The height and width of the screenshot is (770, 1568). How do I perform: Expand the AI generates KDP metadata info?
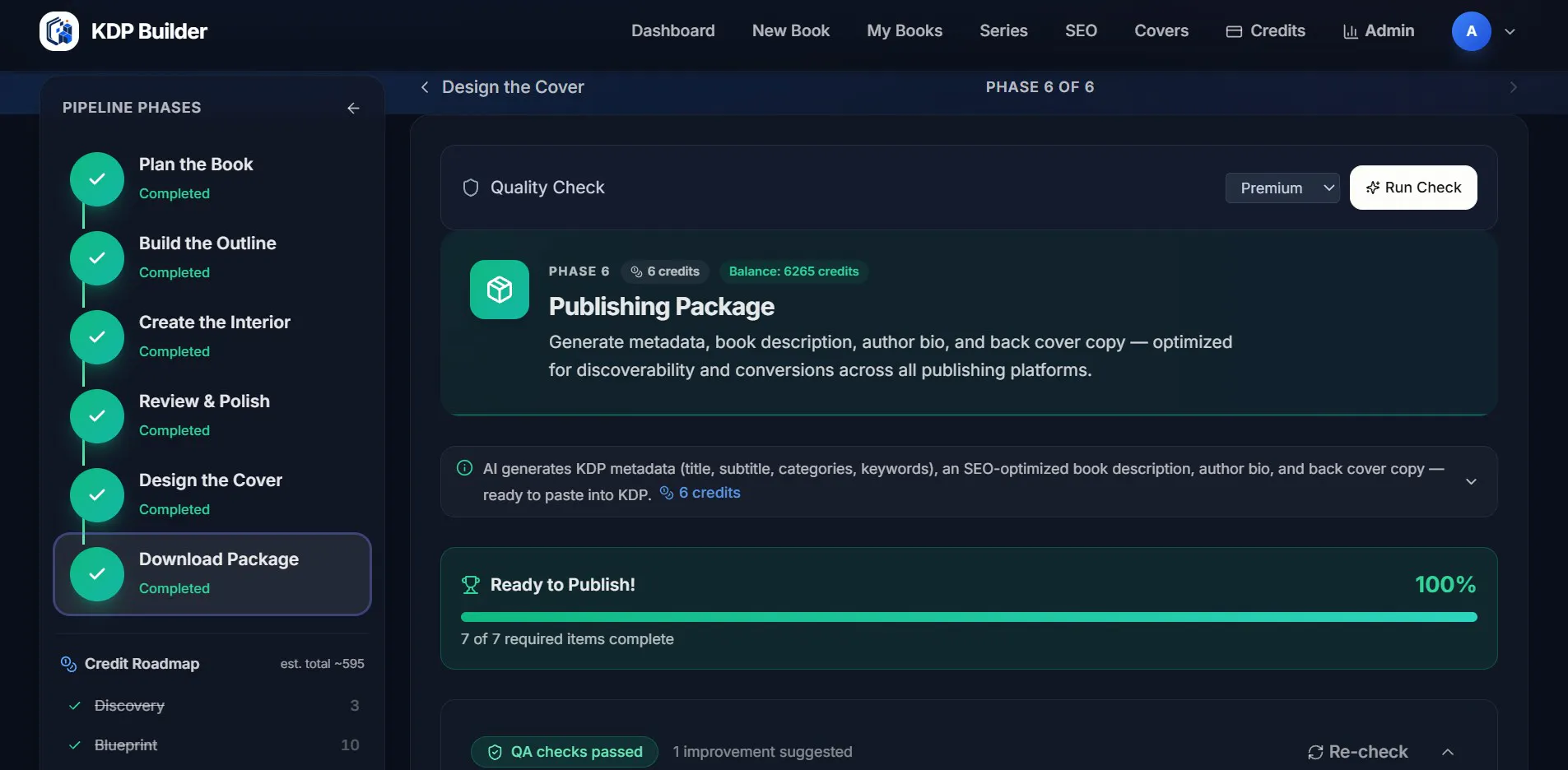[1471, 481]
